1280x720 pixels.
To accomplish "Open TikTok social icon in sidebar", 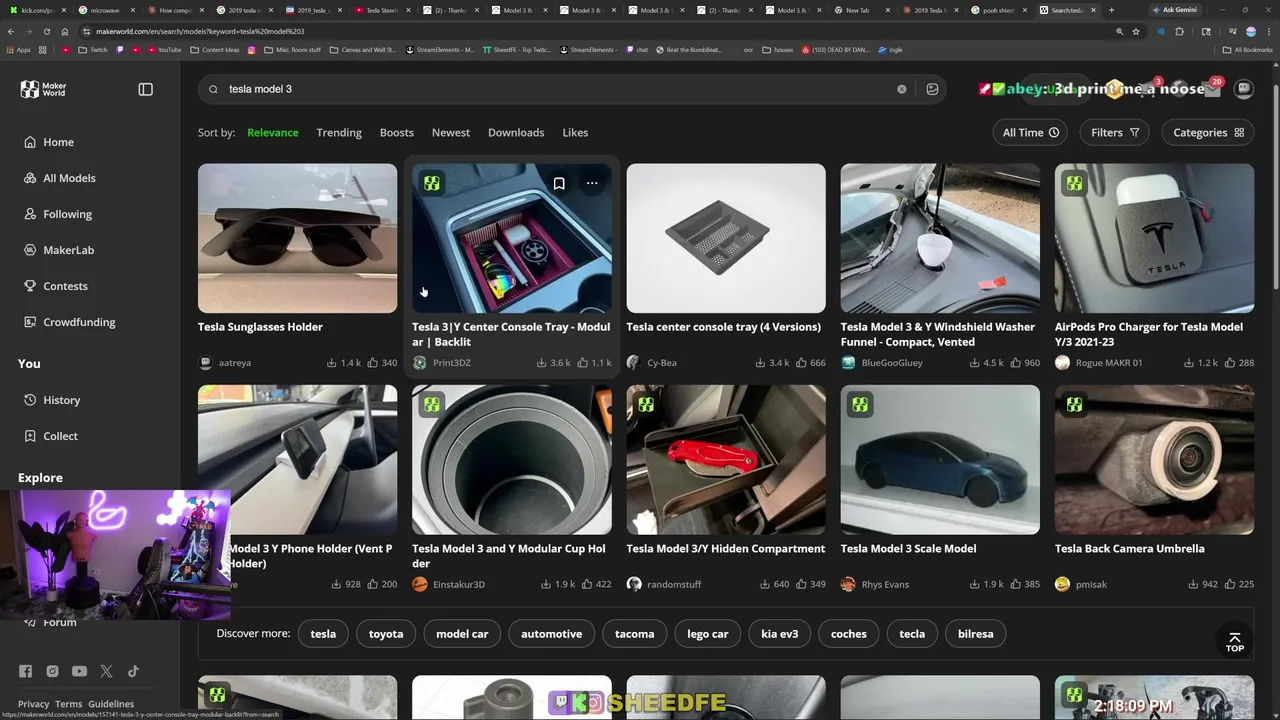I will [133, 671].
